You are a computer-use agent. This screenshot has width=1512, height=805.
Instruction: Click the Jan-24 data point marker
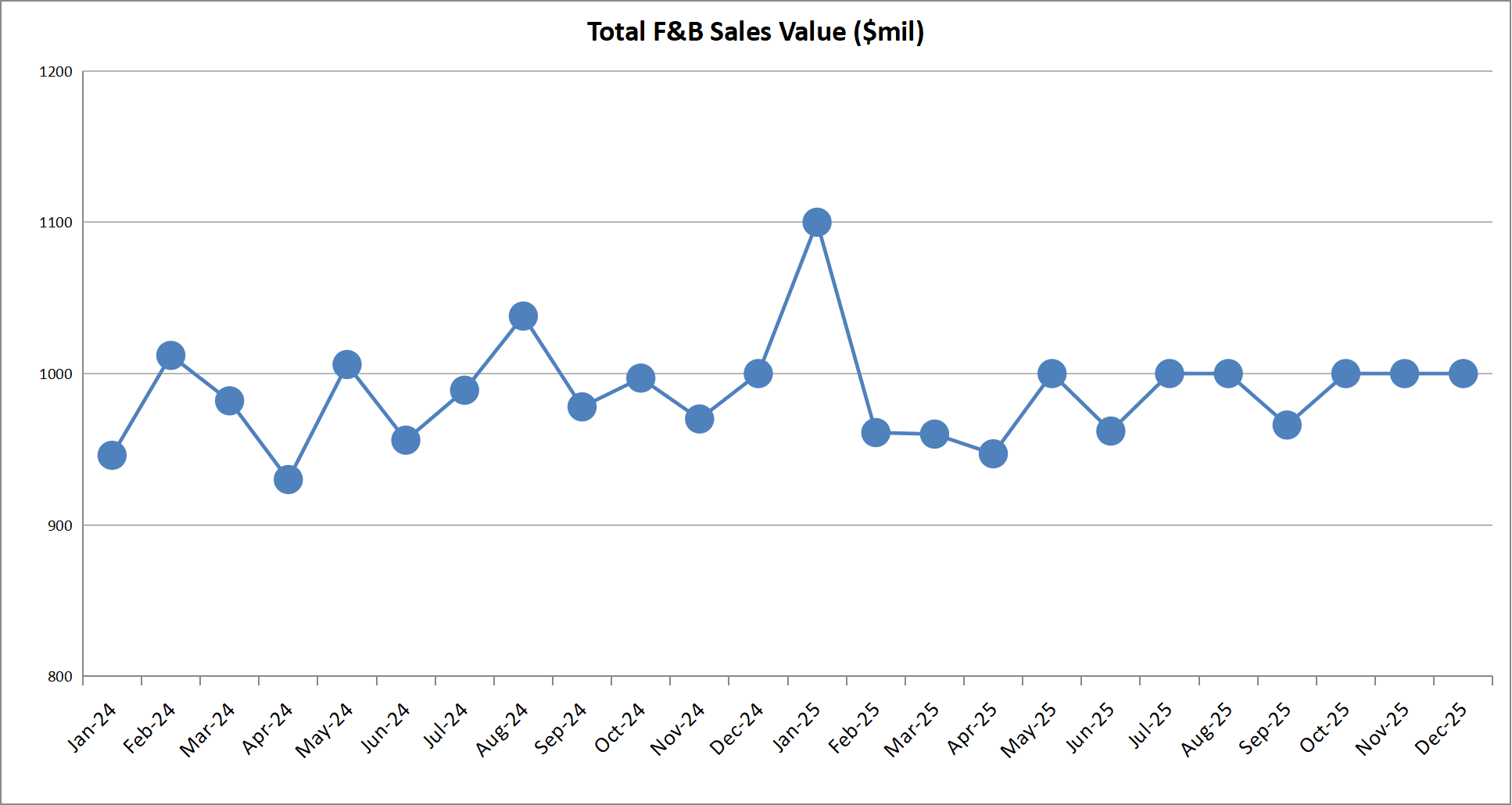pos(112,456)
